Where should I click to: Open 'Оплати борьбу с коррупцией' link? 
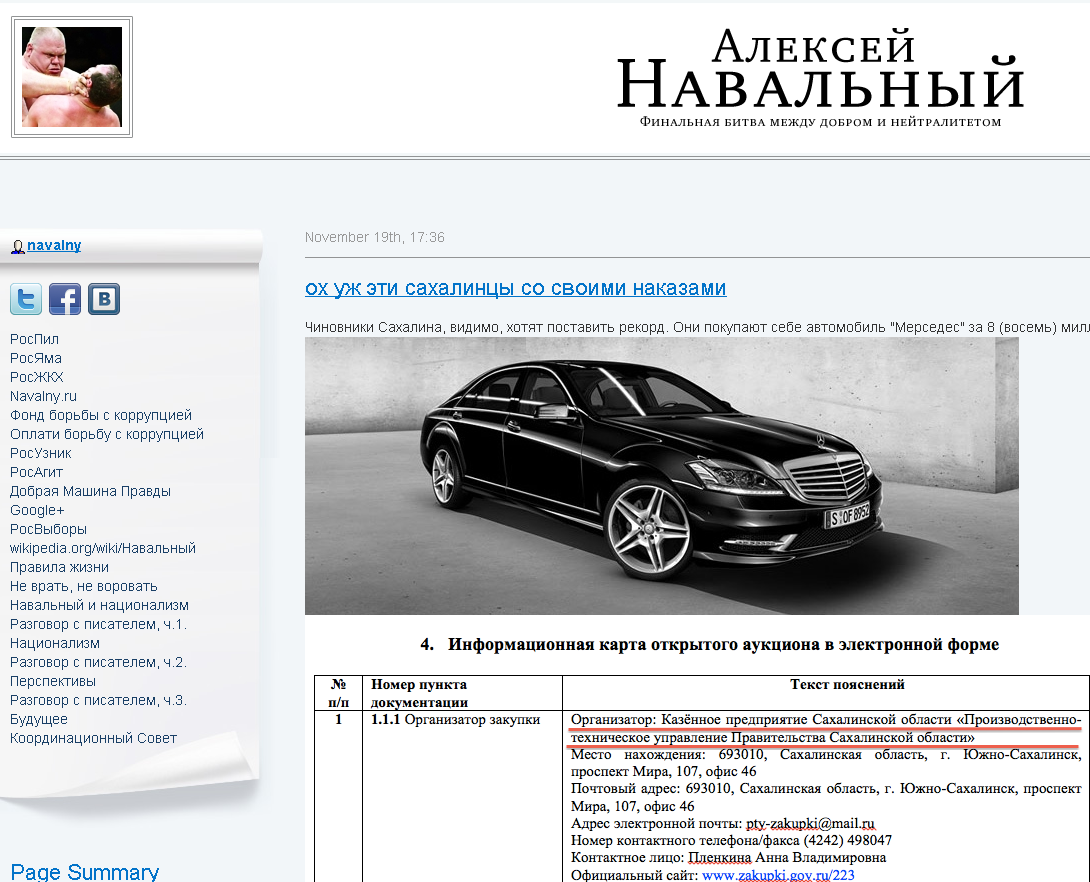click(x=106, y=434)
